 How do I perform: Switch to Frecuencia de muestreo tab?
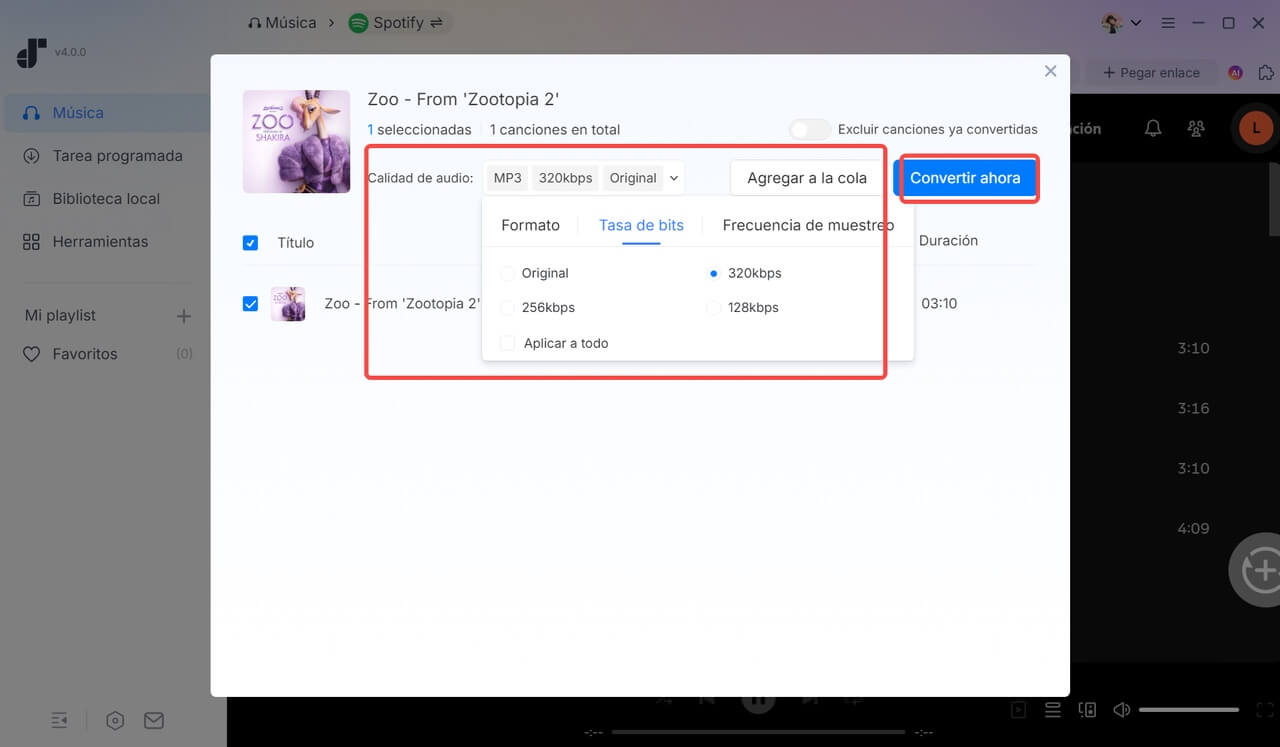tap(807, 225)
